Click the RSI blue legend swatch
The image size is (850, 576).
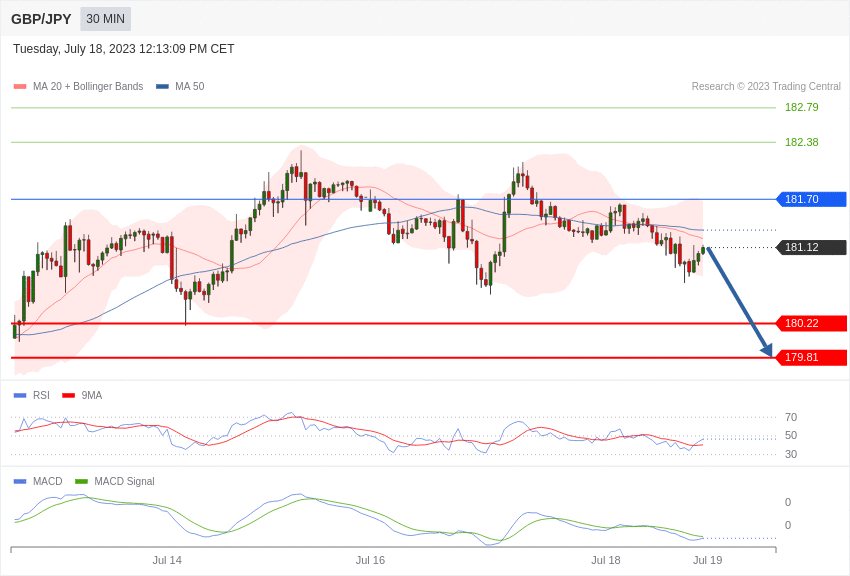(20, 396)
